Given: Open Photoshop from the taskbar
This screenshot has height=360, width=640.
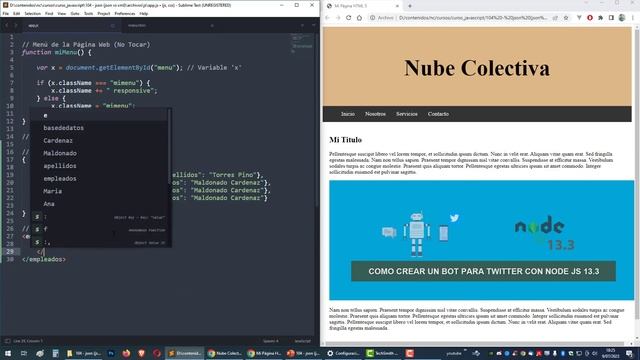Looking at the screenshot, I should coord(111,353).
